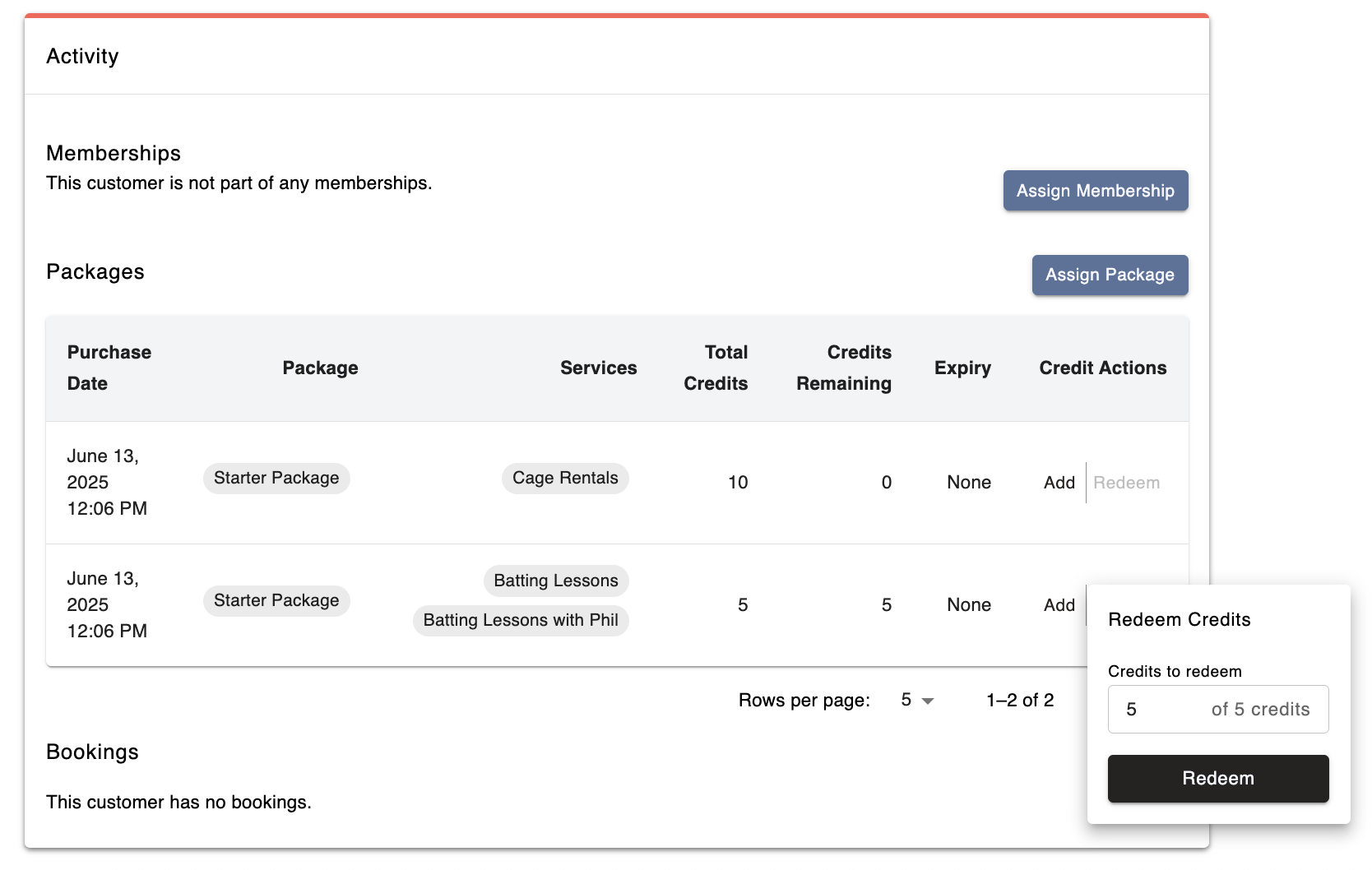Add credits to the Cage Rentals package
The image size is (1372, 870).
coord(1059,483)
